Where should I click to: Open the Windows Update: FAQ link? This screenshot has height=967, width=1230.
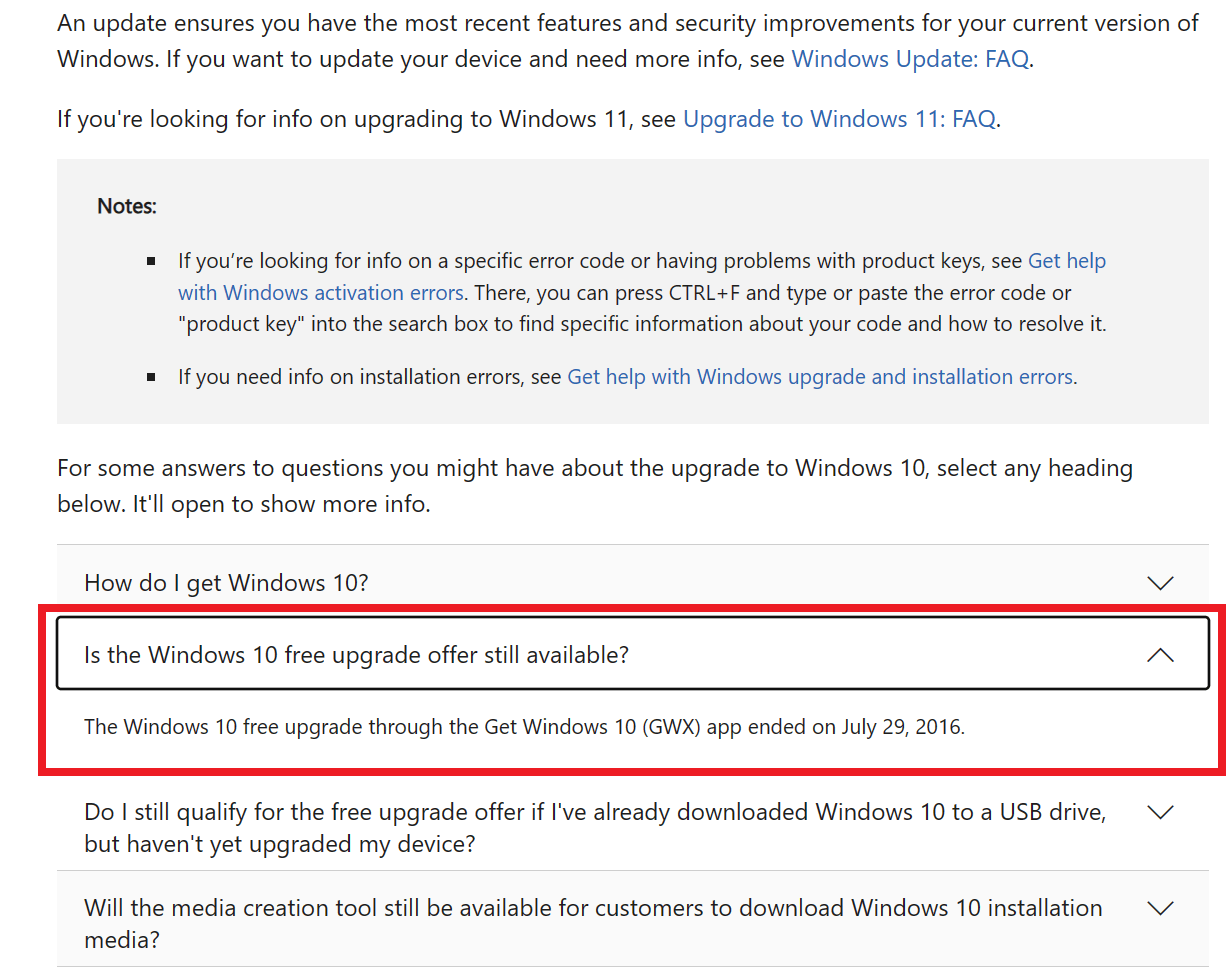(x=910, y=59)
